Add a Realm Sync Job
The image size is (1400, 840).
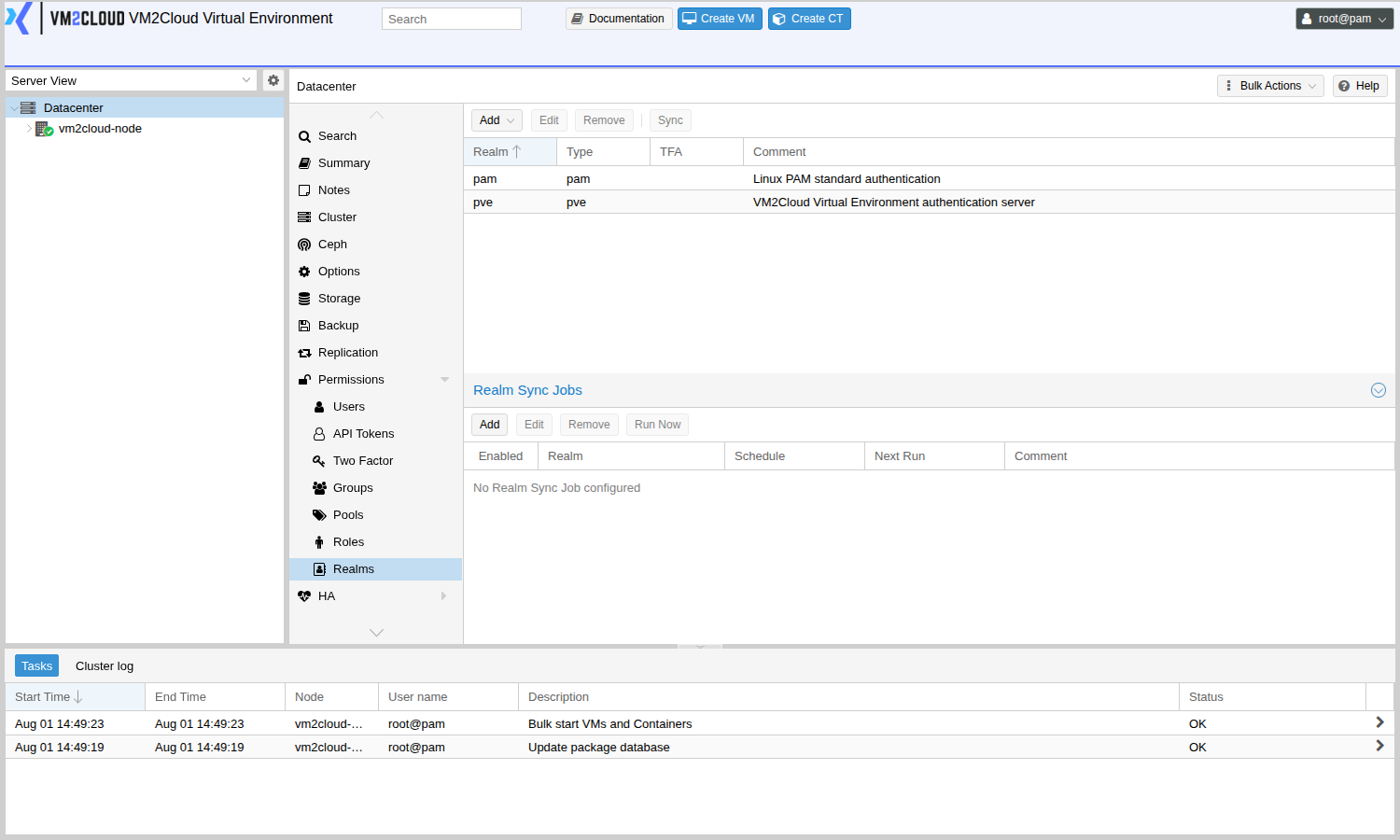[489, 425]
